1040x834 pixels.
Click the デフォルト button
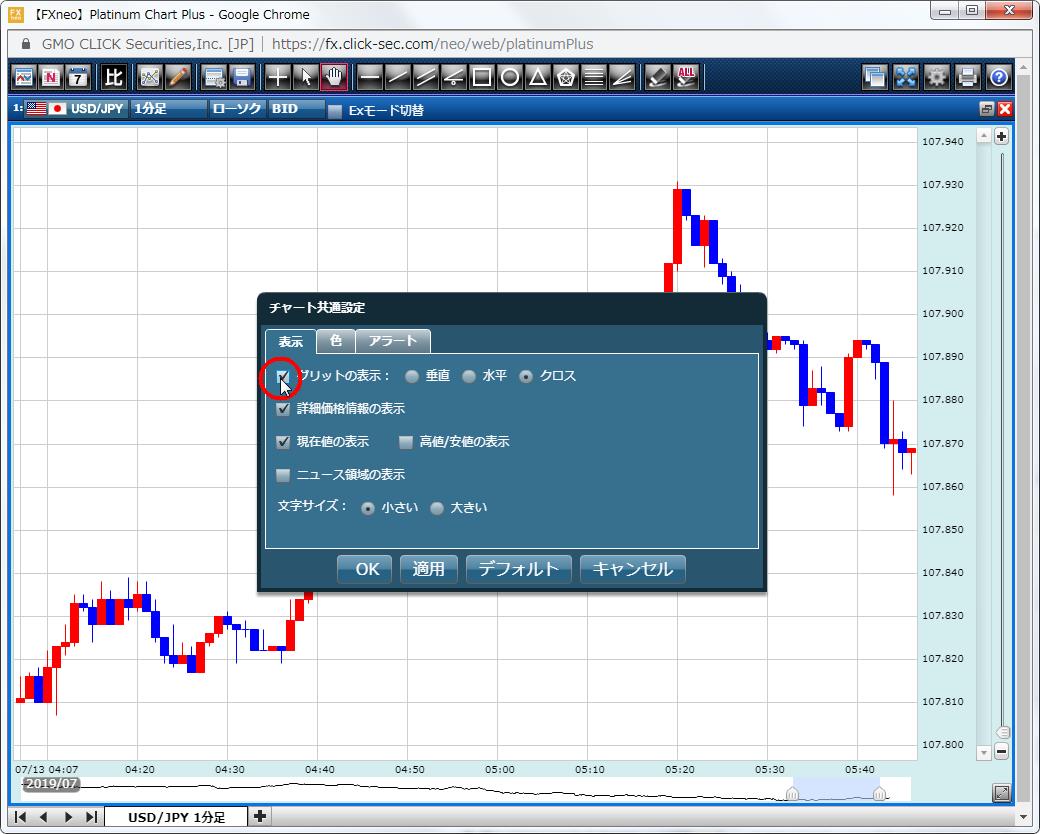[518, 568]
